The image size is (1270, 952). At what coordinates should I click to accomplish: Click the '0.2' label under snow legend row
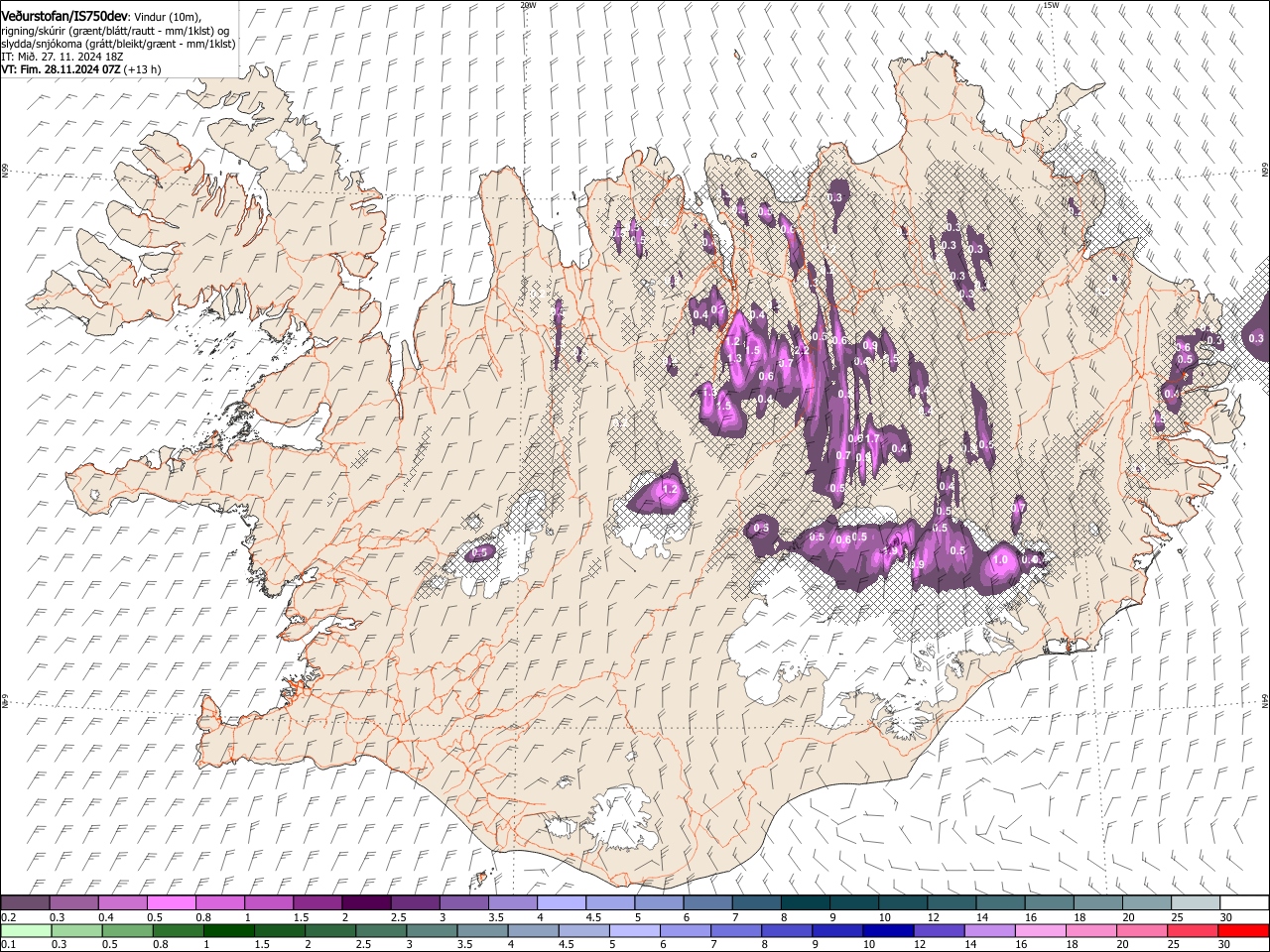coord(8,917)
